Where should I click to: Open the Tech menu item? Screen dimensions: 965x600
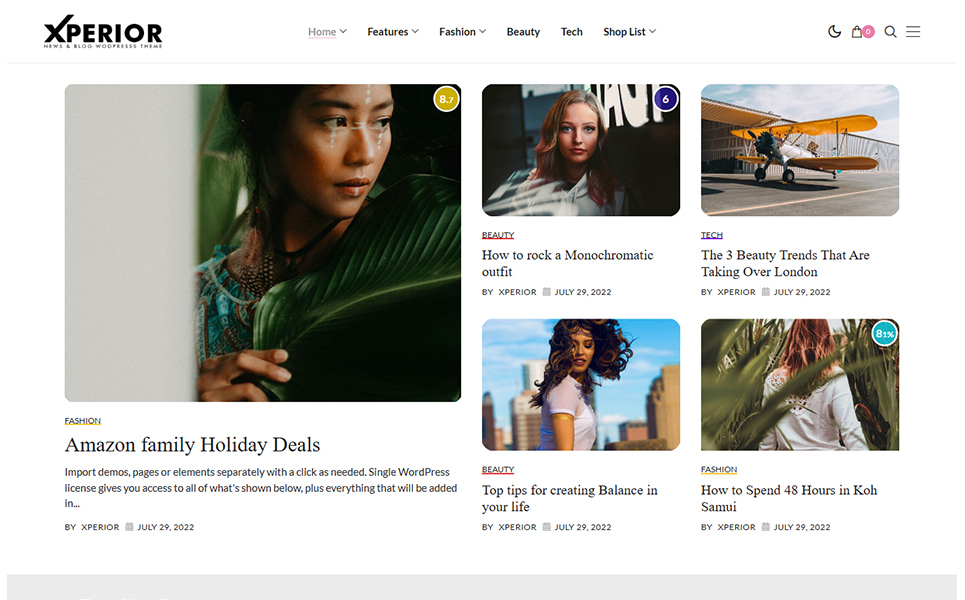point(572,32)
